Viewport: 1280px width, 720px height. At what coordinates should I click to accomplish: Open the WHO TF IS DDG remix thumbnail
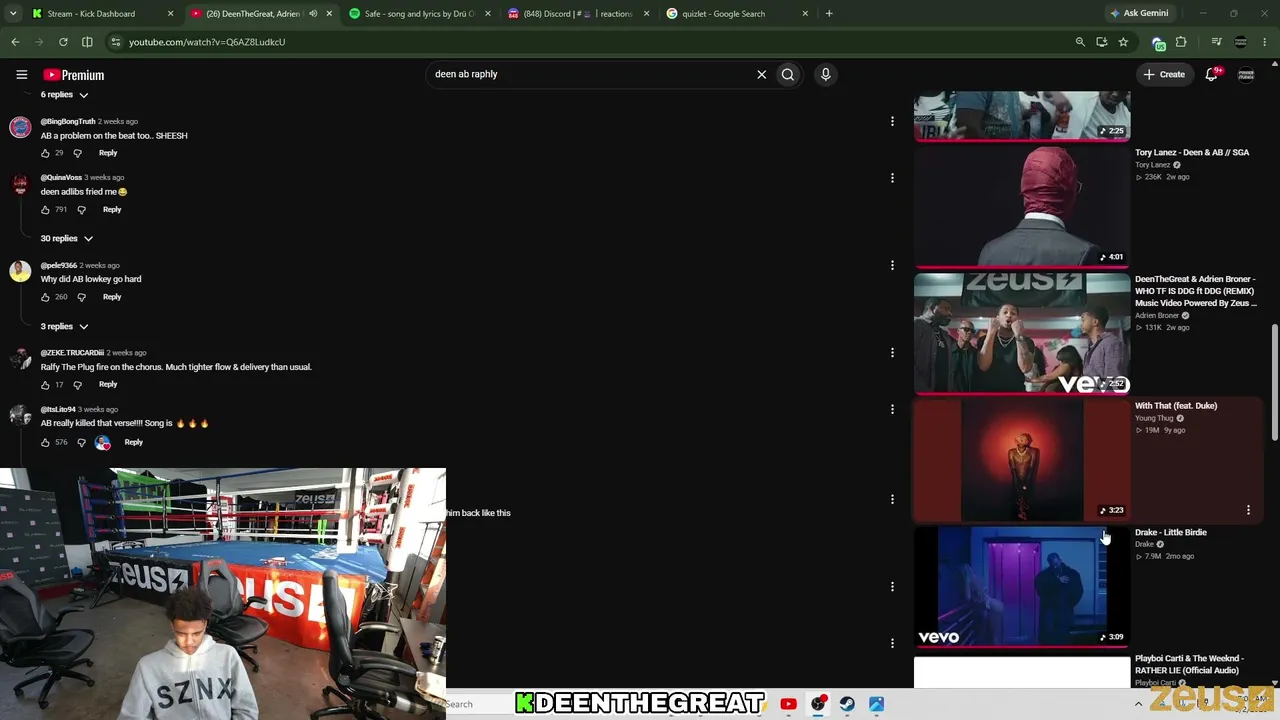[1022, 333]
